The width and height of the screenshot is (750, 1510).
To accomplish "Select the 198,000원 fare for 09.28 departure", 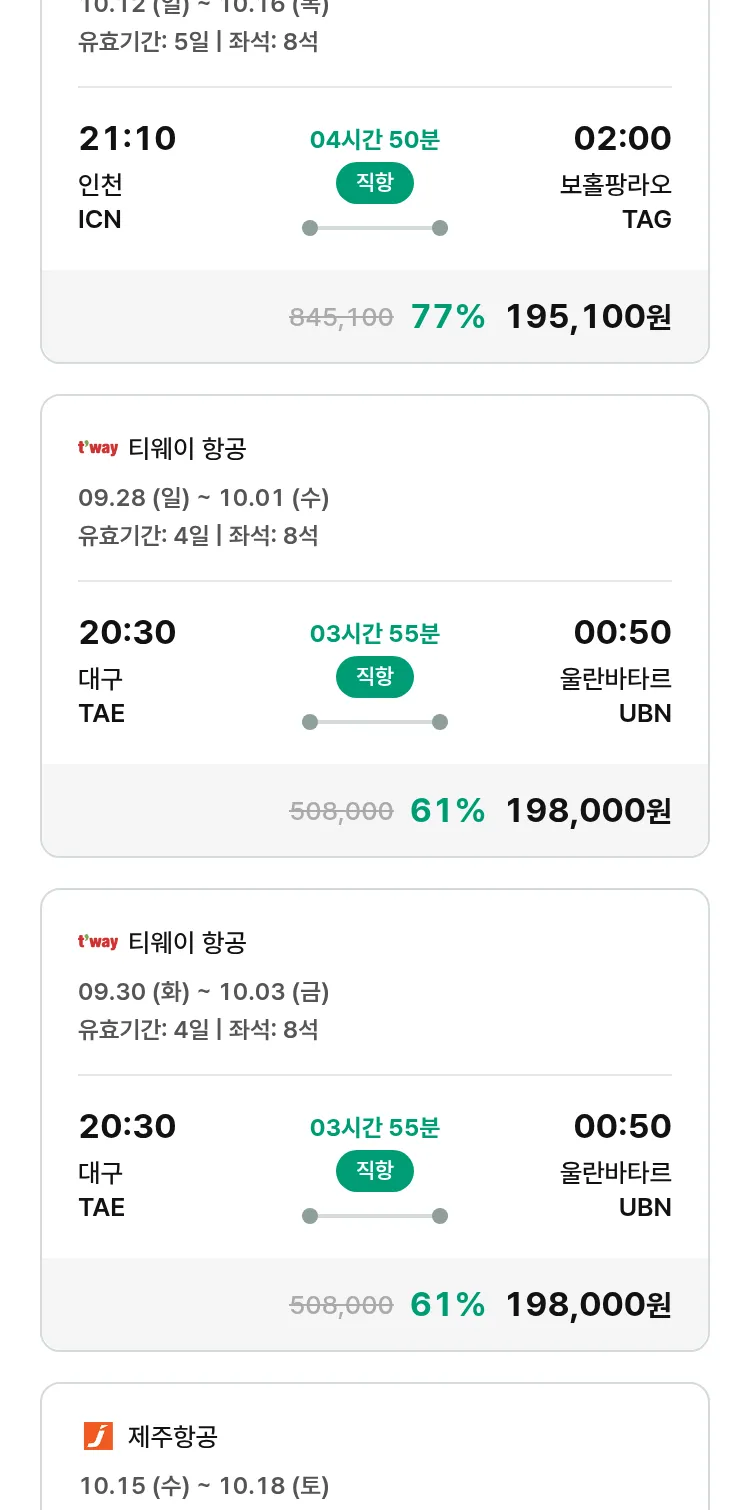I will pos(588,811).
